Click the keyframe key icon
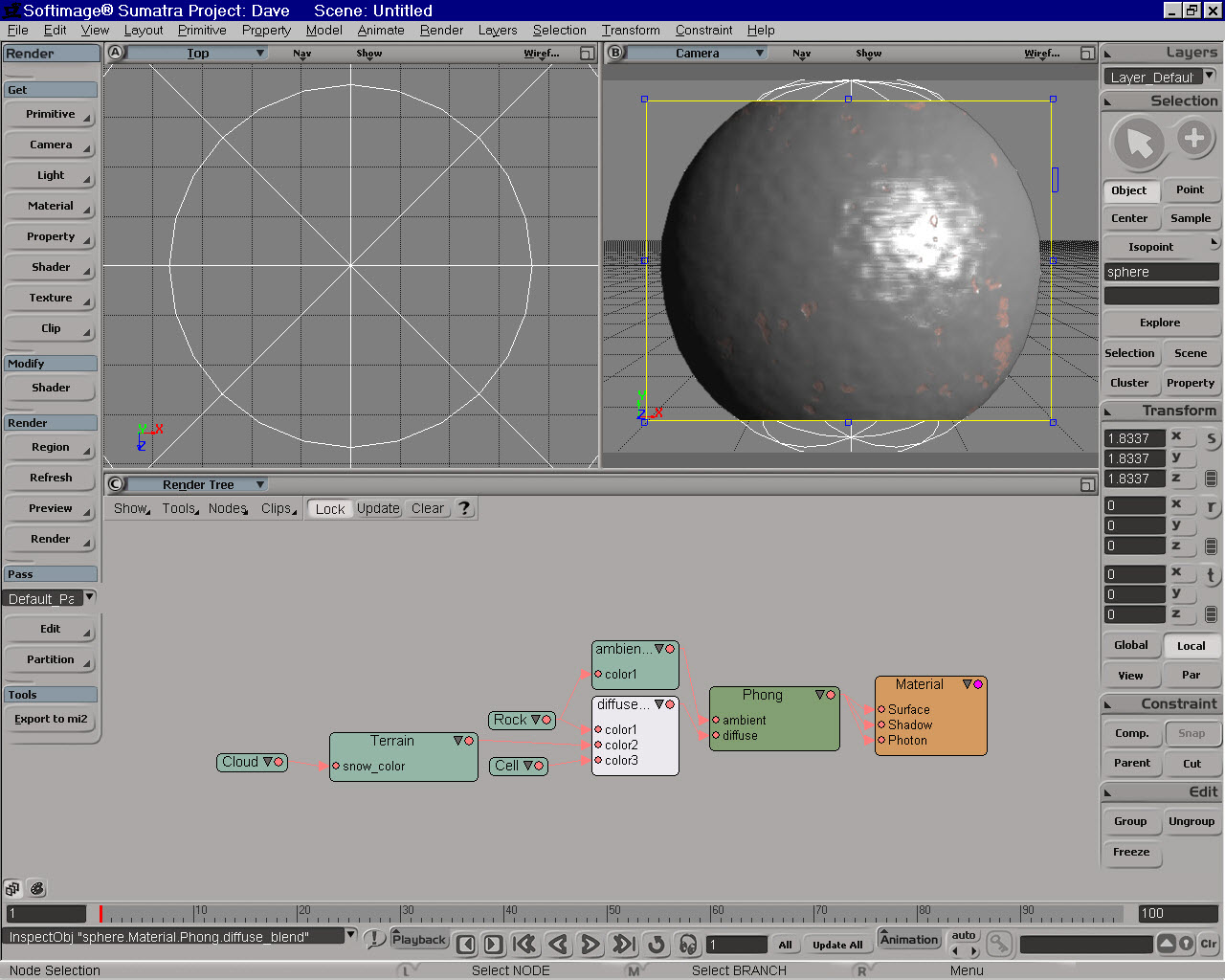Image resolution: width=1225 pixels, height=980 pixels. 998,945
